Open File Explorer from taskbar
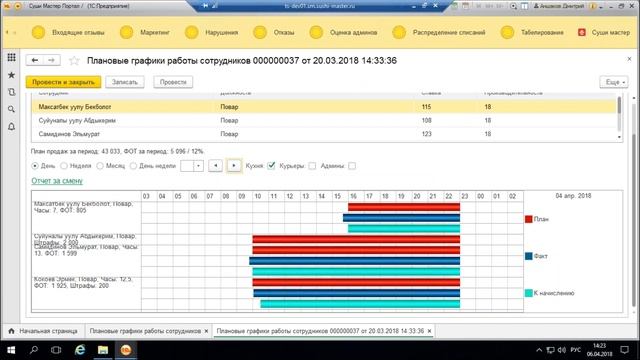Screen dimensions: 640x360 click(103, 350)
